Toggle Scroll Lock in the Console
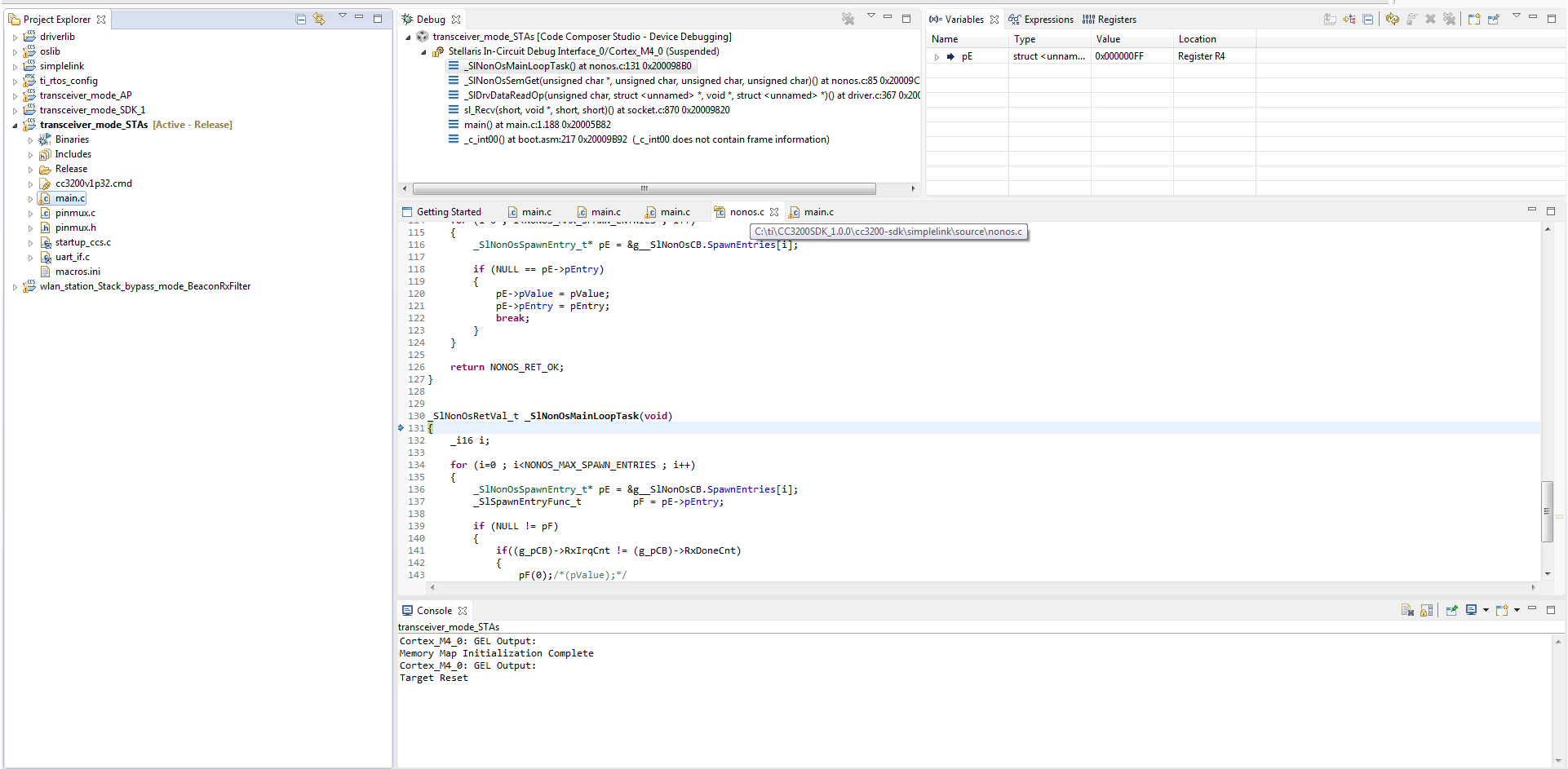The height and width of the screenshot is (769, 1568). click(1427, 610)
